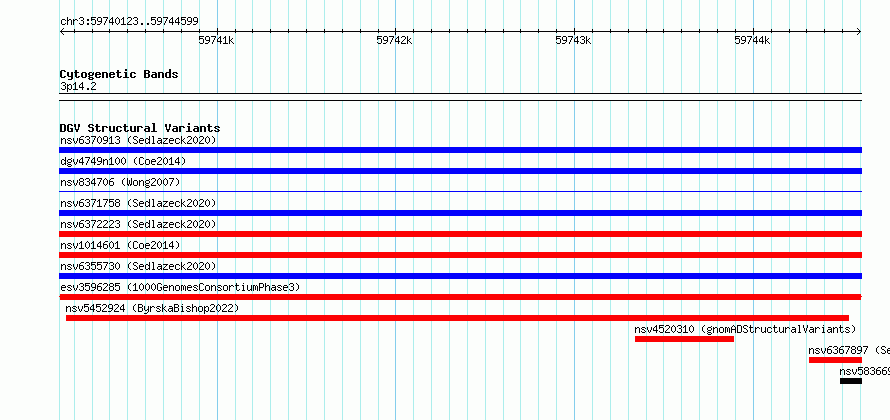Open the nsv6367897 variant label
The width and height of the screenshot is (890, 420).
coord(849,350)
